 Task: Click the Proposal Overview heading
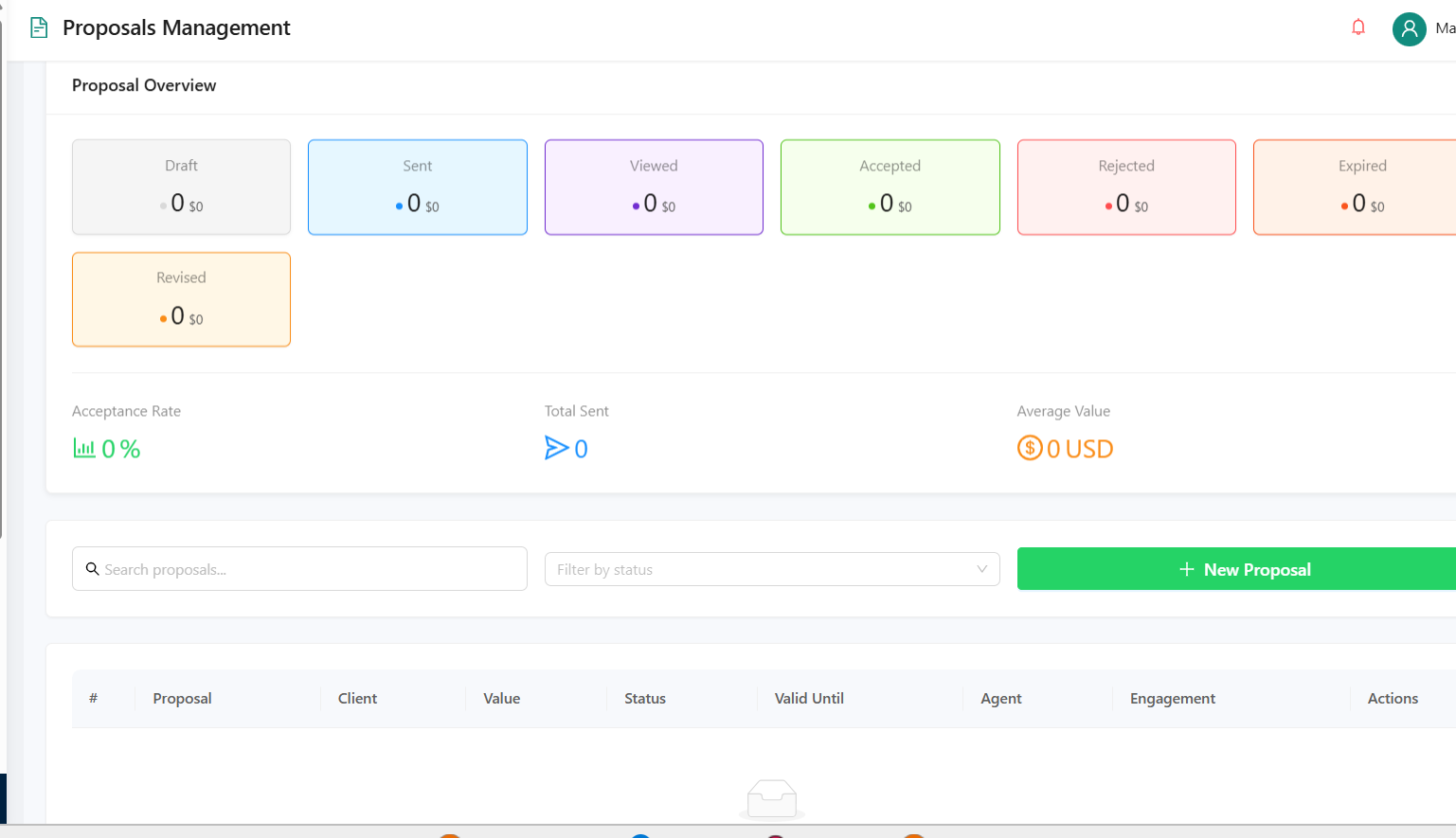(x=144, y=85)
